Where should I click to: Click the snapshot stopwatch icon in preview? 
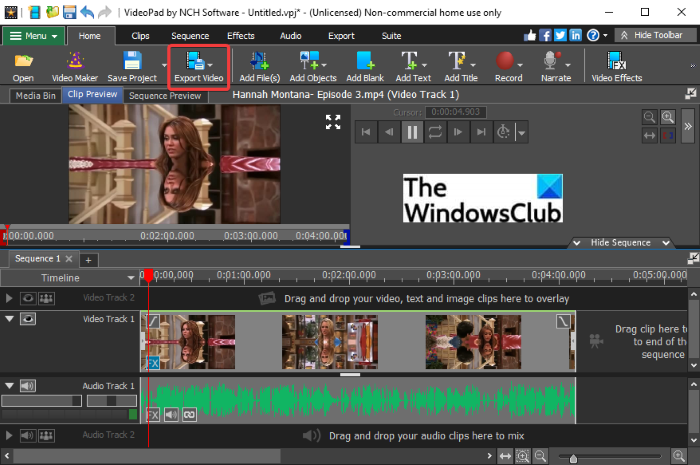click(x=503, y=132)
